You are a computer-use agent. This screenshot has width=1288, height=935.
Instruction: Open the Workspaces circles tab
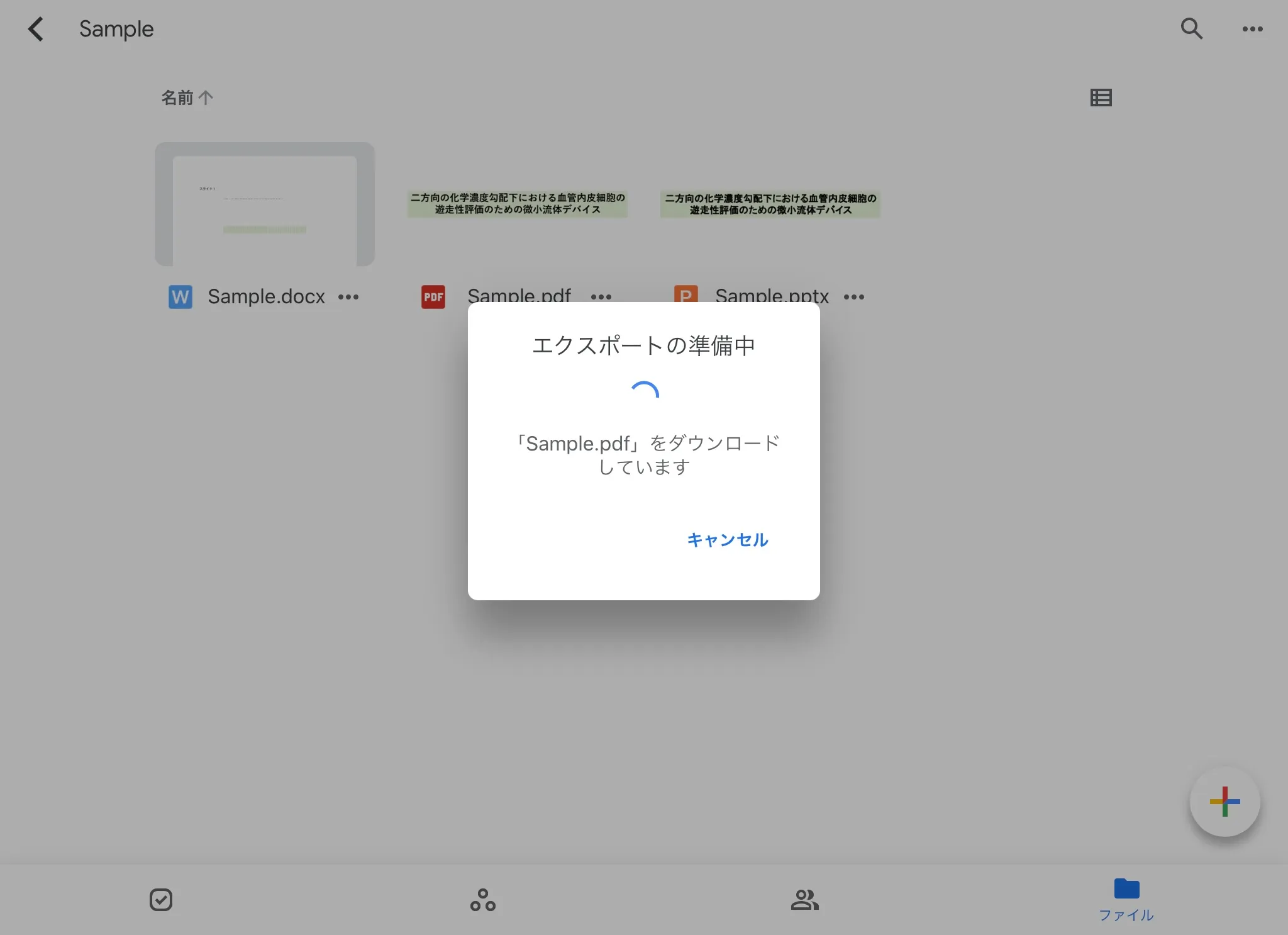(483, 900)
